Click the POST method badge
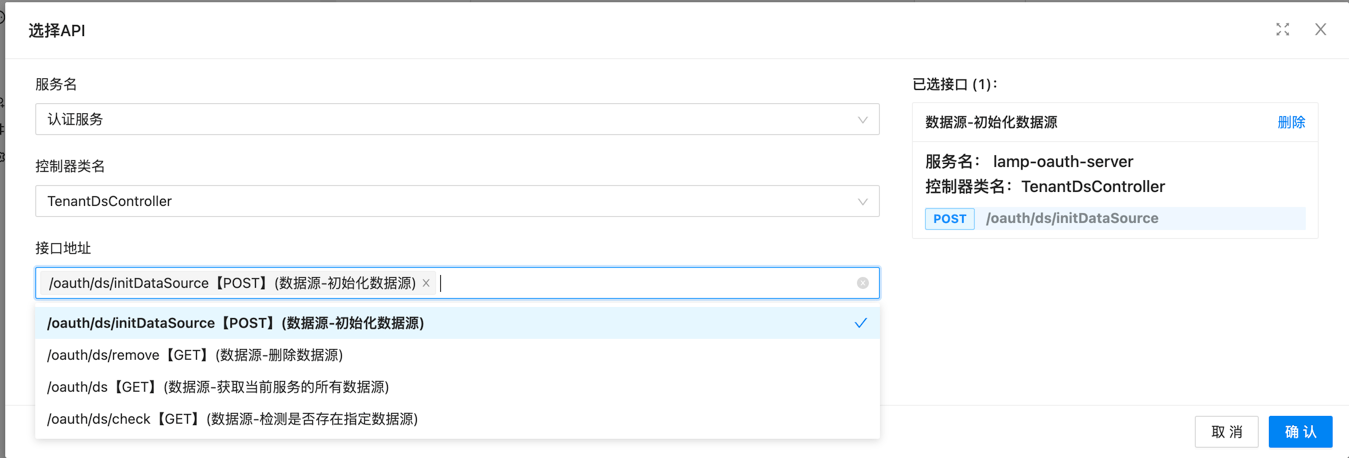This screenshot has height=458, width=1349. tap(949, 218)
